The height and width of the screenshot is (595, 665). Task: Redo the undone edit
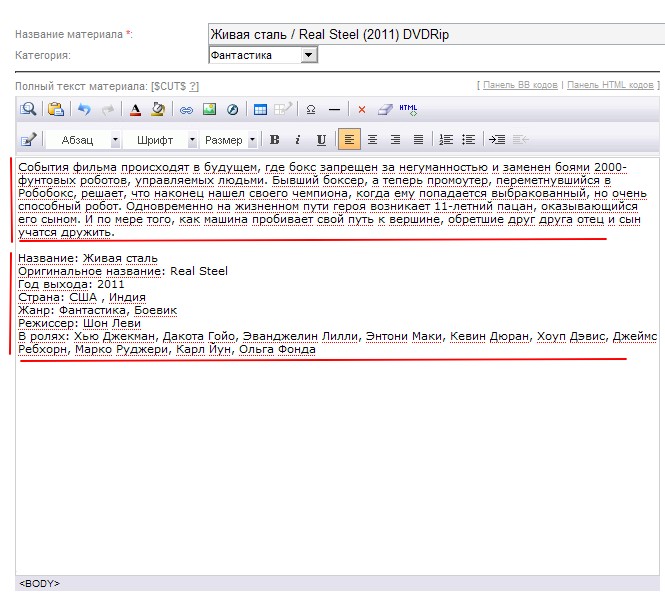[108, 109]
